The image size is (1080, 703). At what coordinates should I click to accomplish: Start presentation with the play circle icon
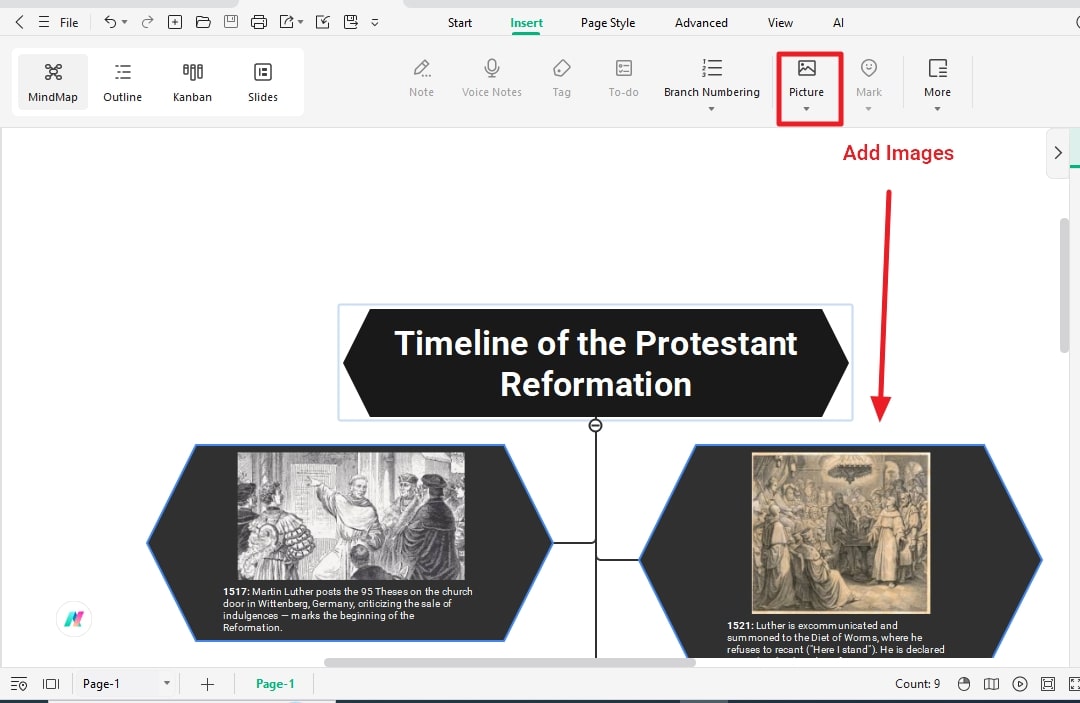(x=1020, y=684)
